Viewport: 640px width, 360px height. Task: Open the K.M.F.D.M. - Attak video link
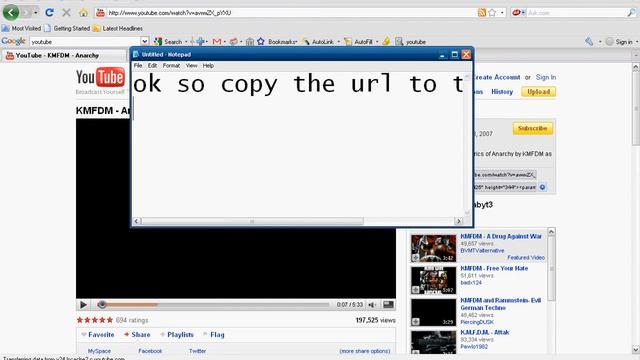point(485,333)
